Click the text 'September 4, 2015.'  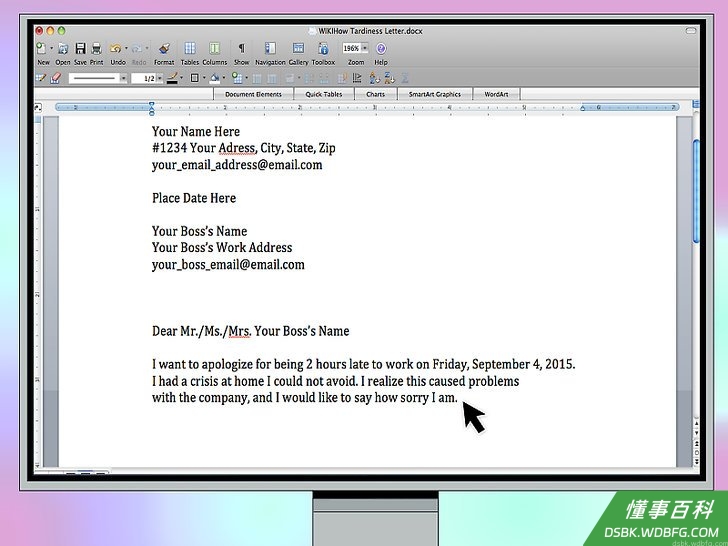523,364
